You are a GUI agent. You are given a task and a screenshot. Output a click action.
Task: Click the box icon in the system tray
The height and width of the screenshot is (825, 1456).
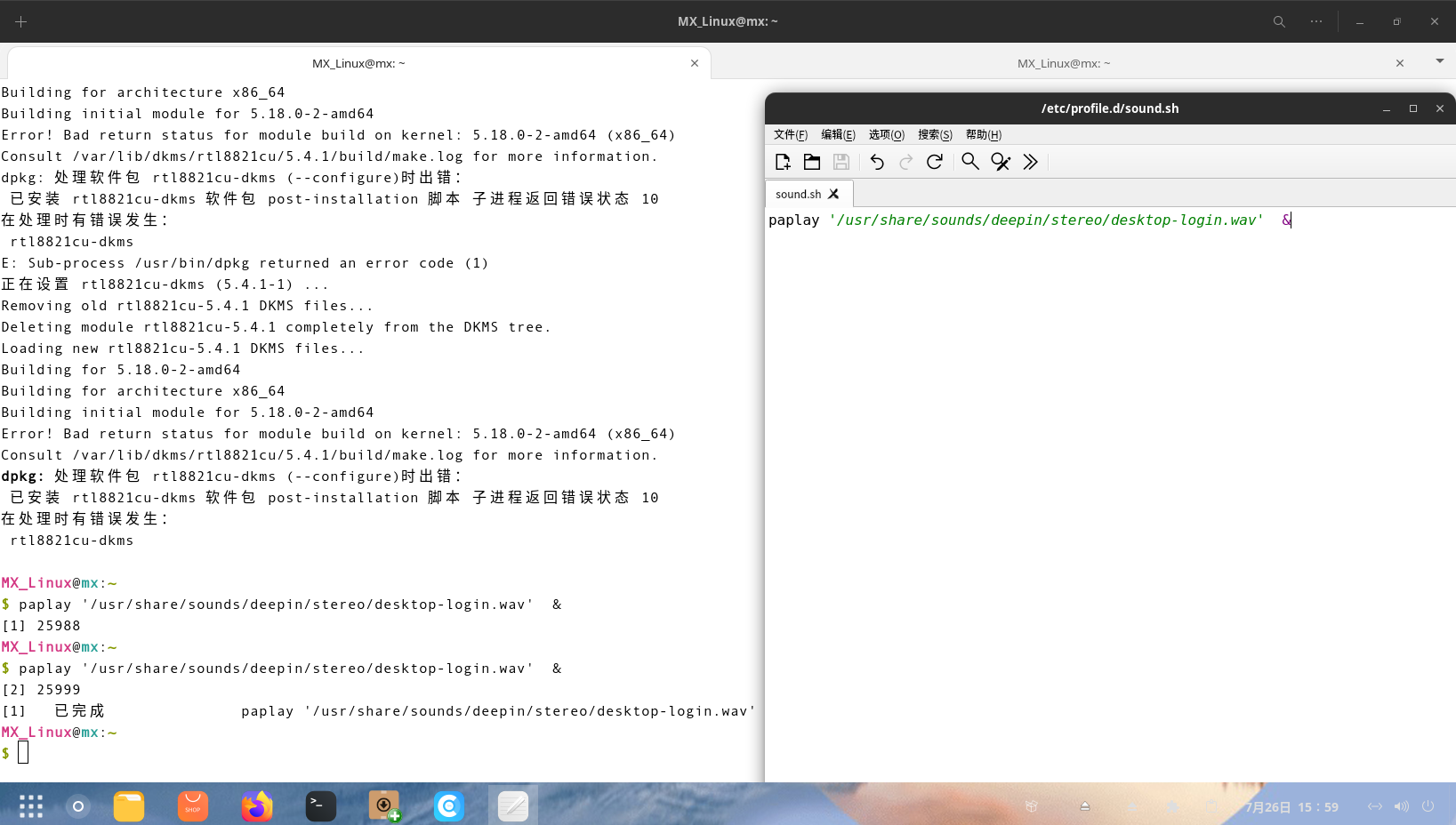(x=1032, y=806)
